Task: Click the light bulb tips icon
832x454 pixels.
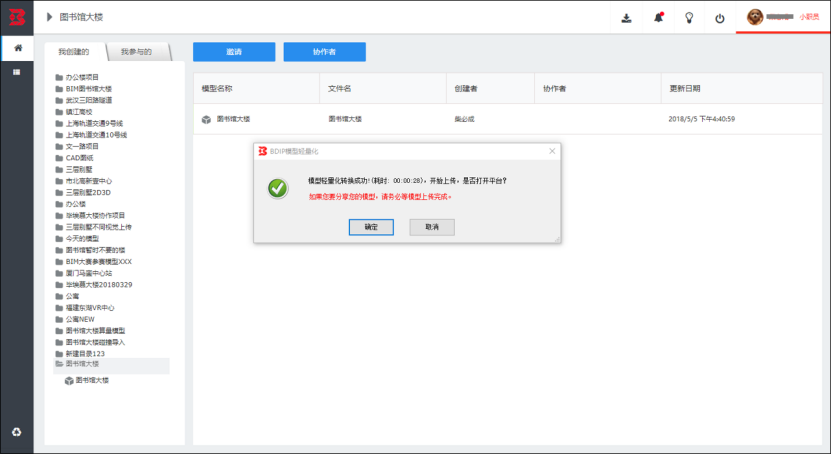Action: [689, 18]
